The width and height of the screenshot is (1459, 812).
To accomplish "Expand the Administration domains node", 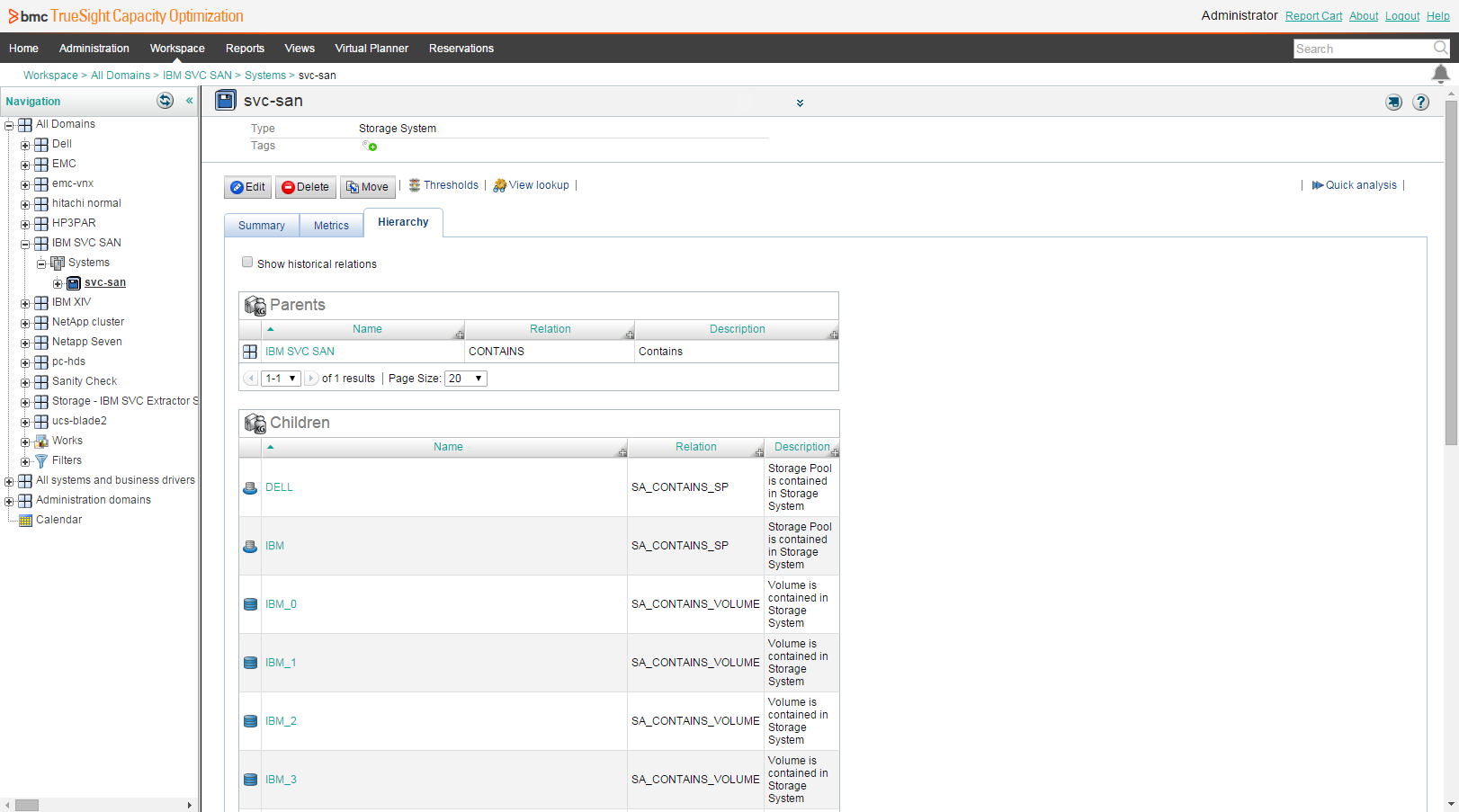I will pyautogui.click(x=9, y=501).
